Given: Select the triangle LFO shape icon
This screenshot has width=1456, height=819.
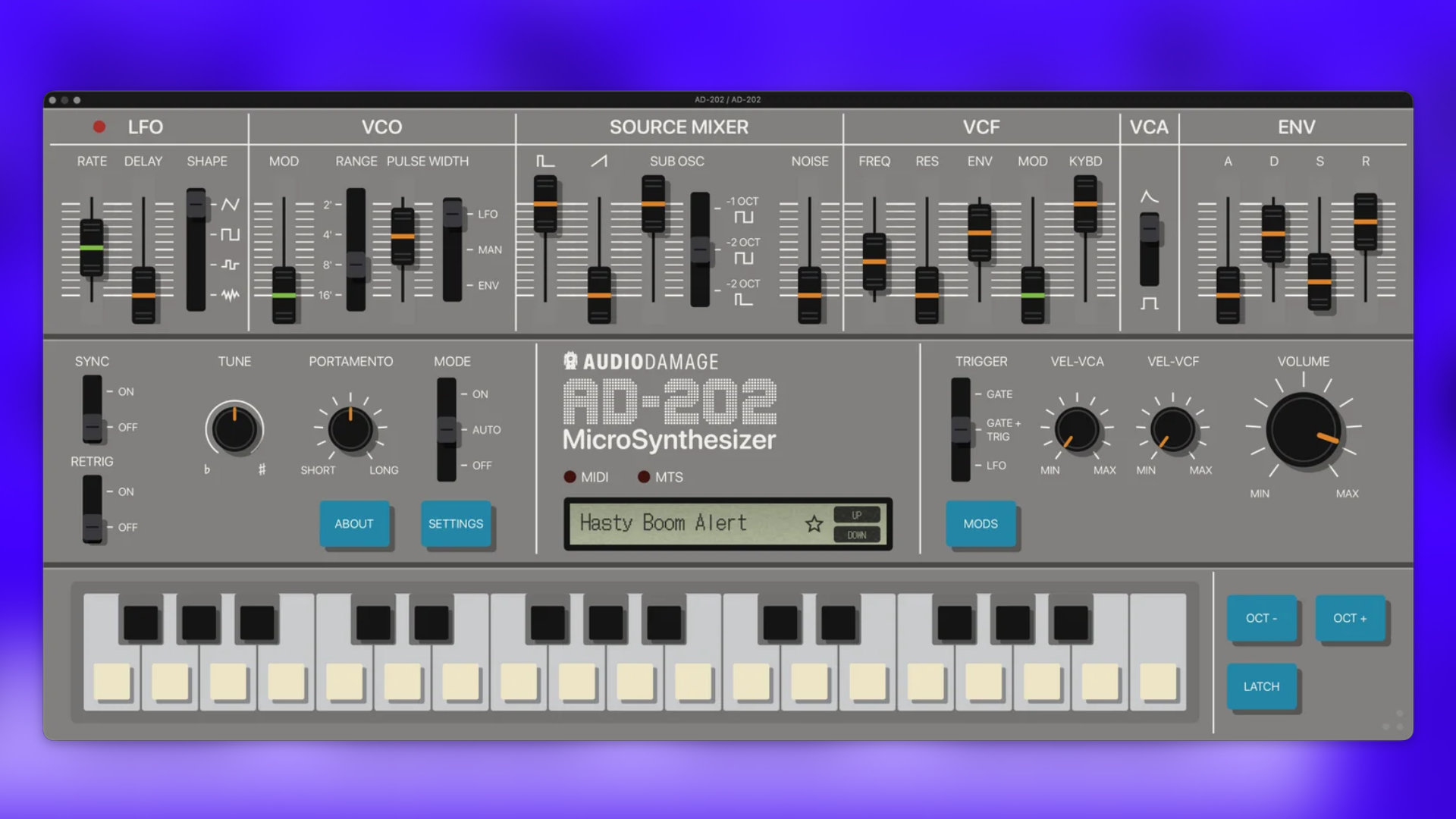Looking at the screenshot, I should (x=231, y=204).
